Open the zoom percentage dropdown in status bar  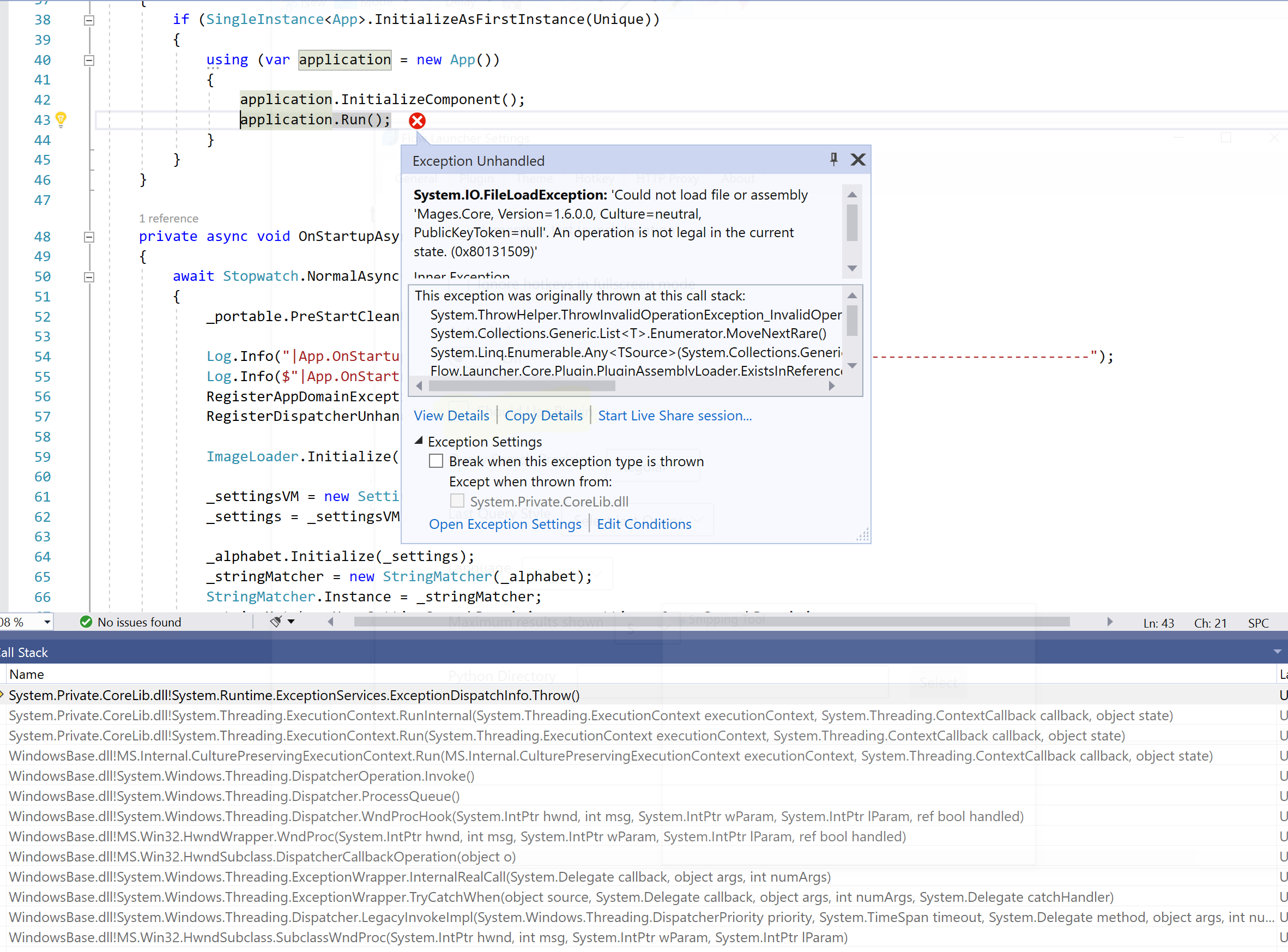pos(46,622)
